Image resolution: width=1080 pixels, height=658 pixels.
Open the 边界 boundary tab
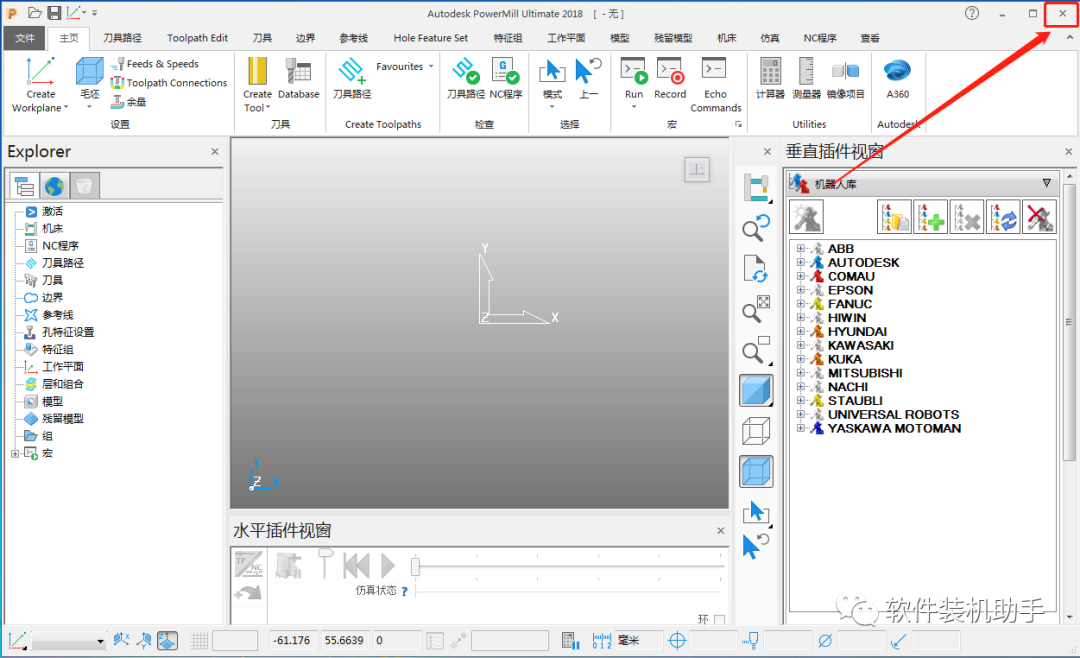click(x=305, y=38)
